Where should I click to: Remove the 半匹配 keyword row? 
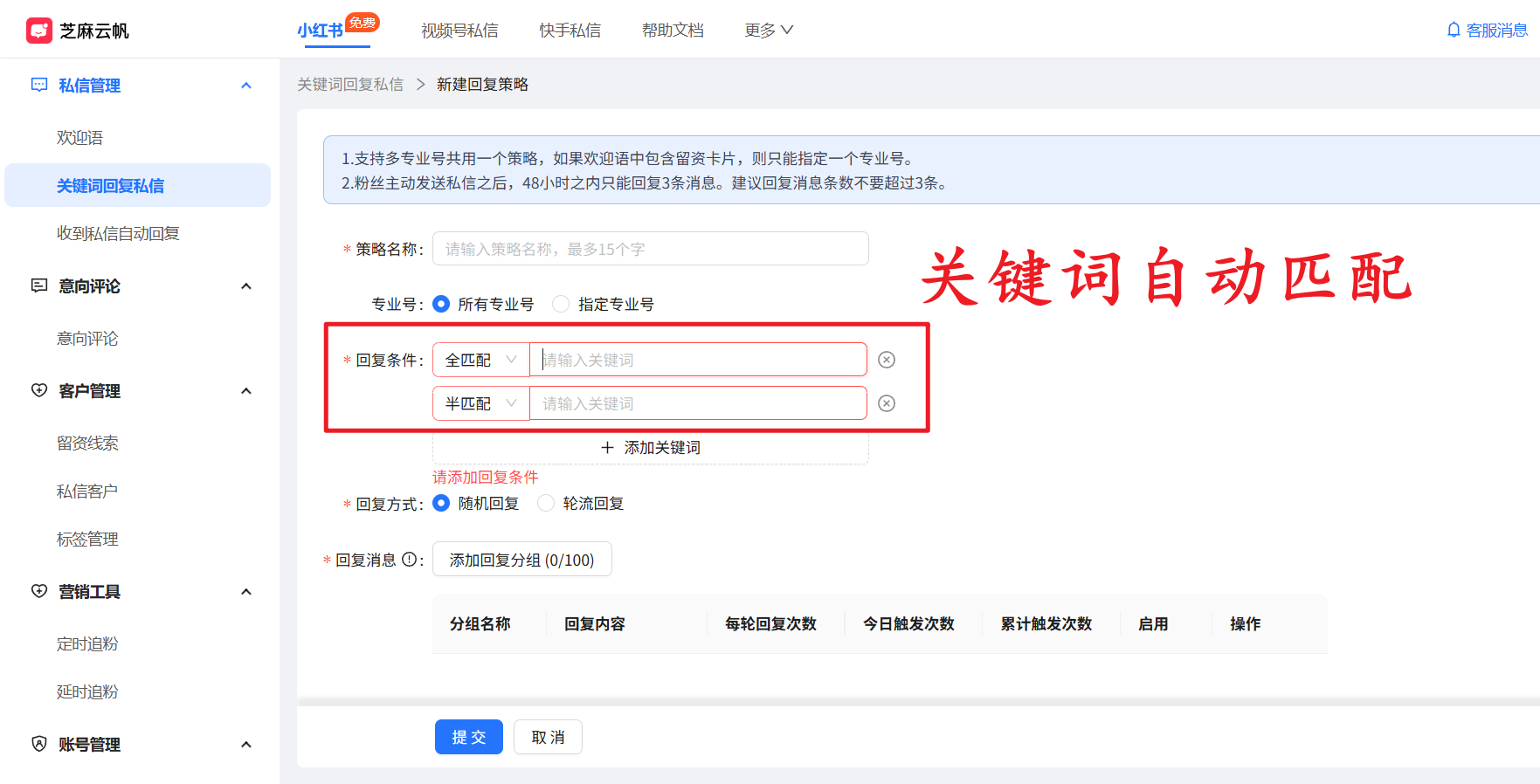click(x=886, y=403)
